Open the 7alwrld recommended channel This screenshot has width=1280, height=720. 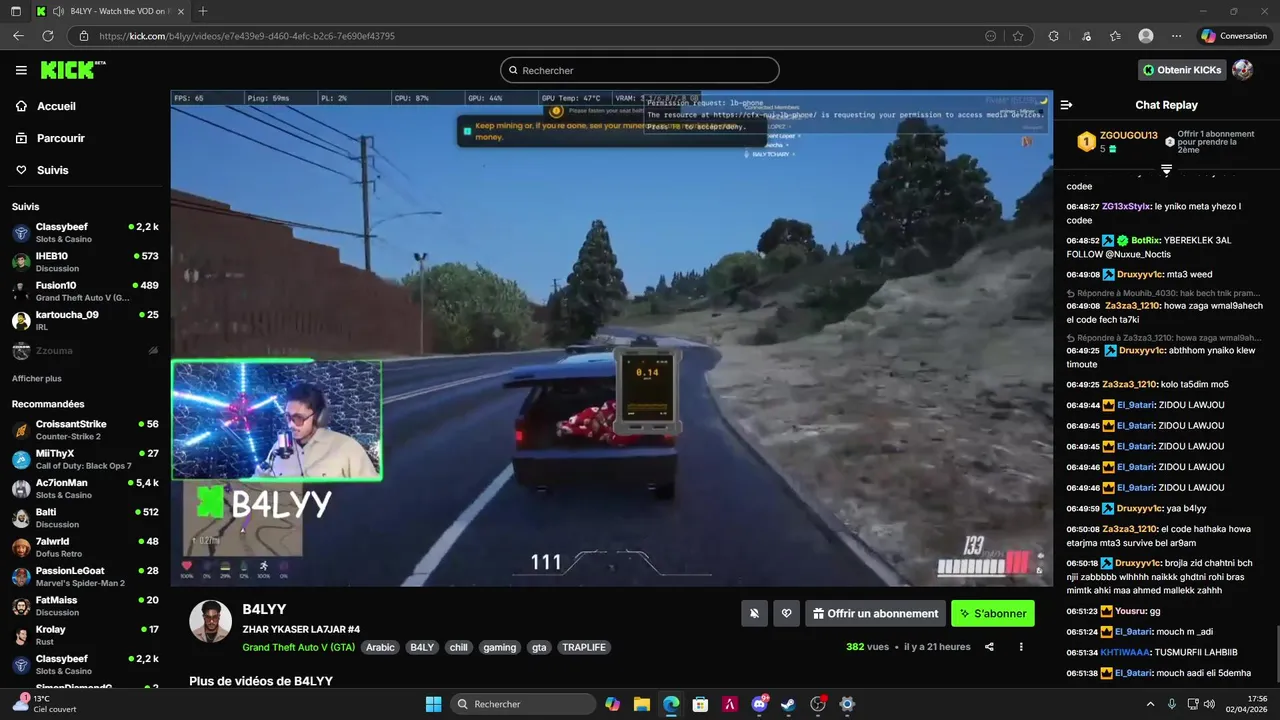[x=85, y=547]
